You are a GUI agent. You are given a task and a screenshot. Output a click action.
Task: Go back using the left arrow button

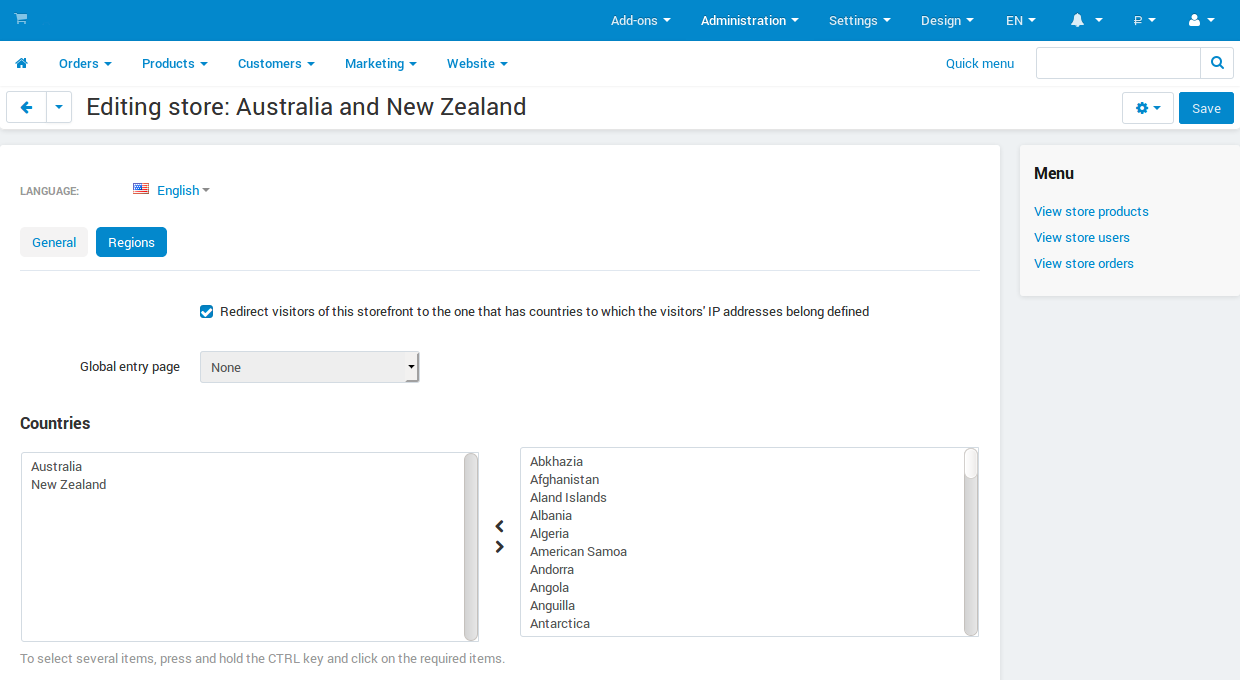coord(26,107)
